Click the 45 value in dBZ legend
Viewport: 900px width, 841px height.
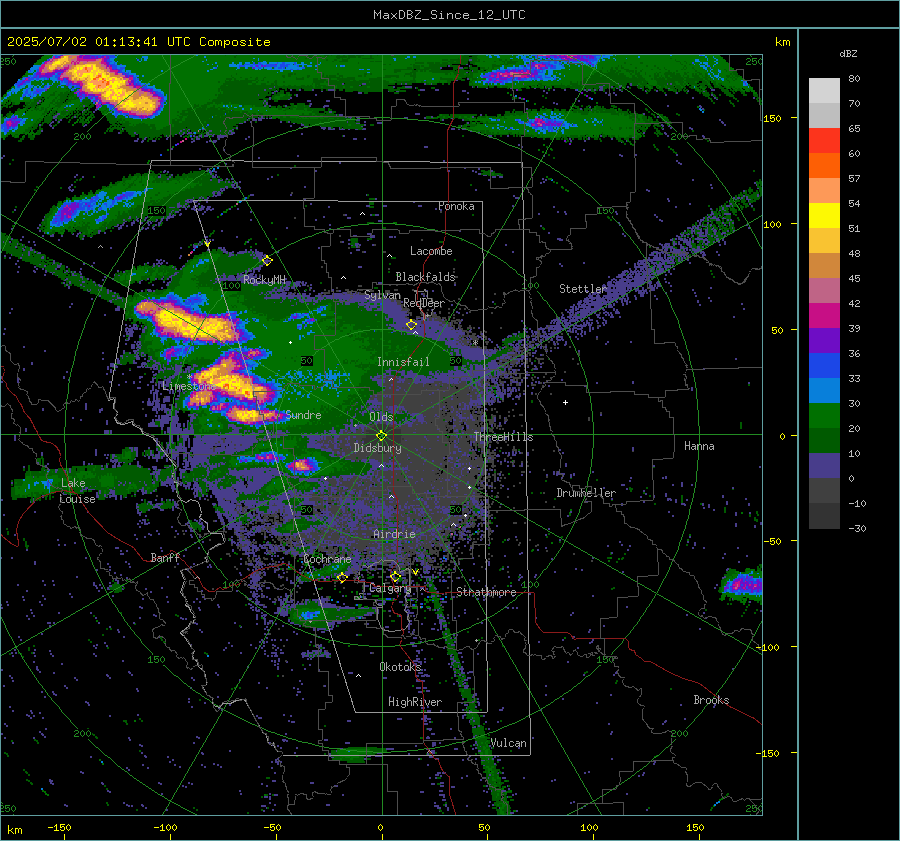click(x=854, y=278)
